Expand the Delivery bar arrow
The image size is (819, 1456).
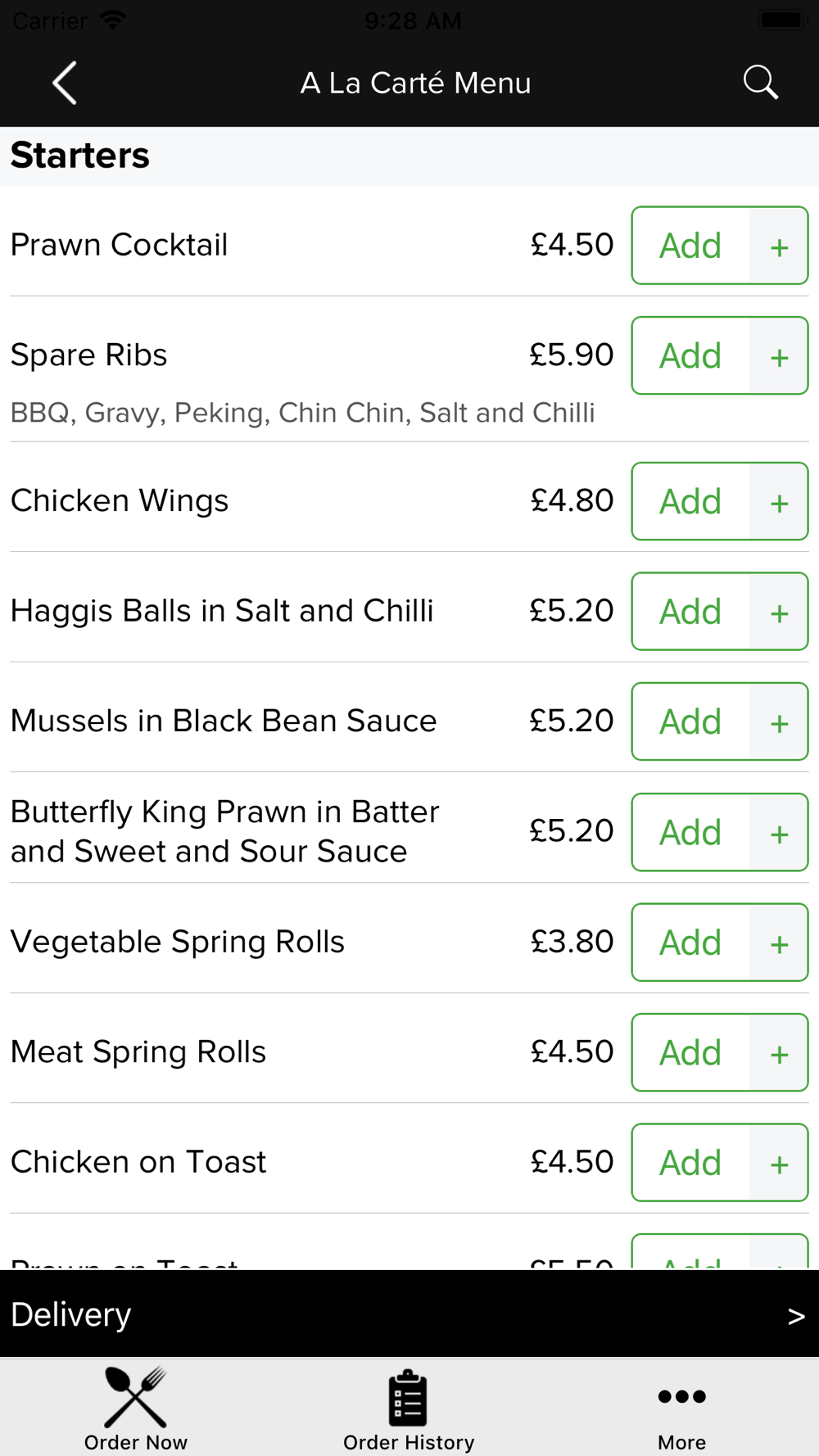click(x=796, y=1316)
